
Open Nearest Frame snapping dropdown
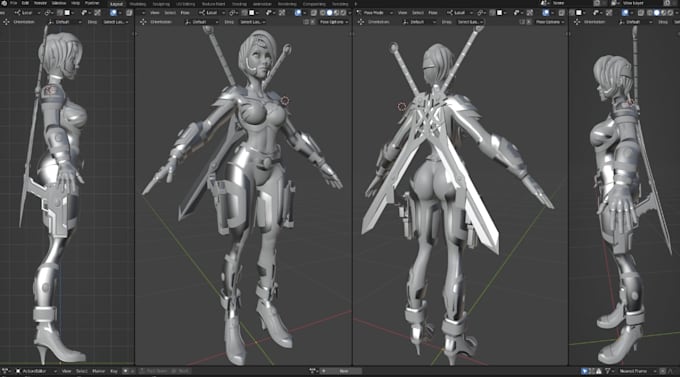coord(638,371)
